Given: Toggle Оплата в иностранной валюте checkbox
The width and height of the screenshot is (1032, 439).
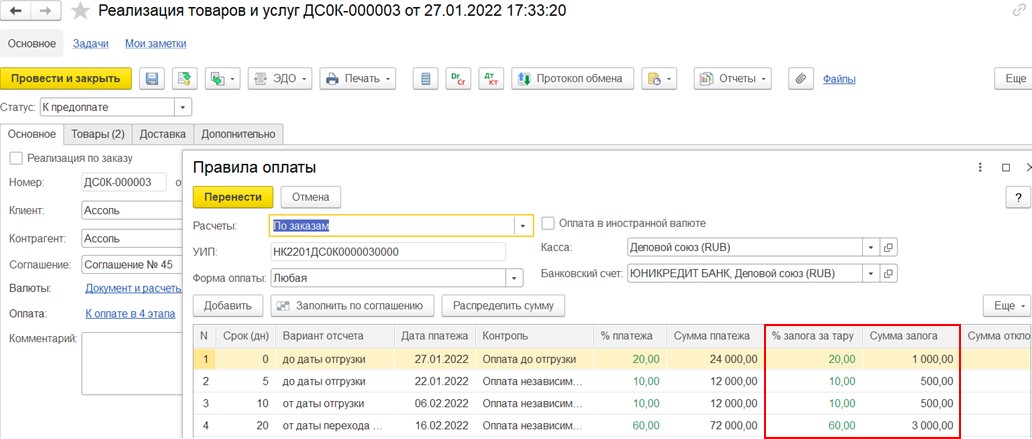Looking at the screenshot, I should pos(548,223).
